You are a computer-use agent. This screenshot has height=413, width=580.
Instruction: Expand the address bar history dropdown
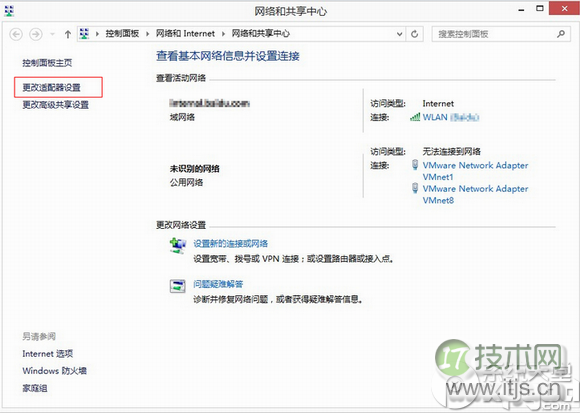399,34
